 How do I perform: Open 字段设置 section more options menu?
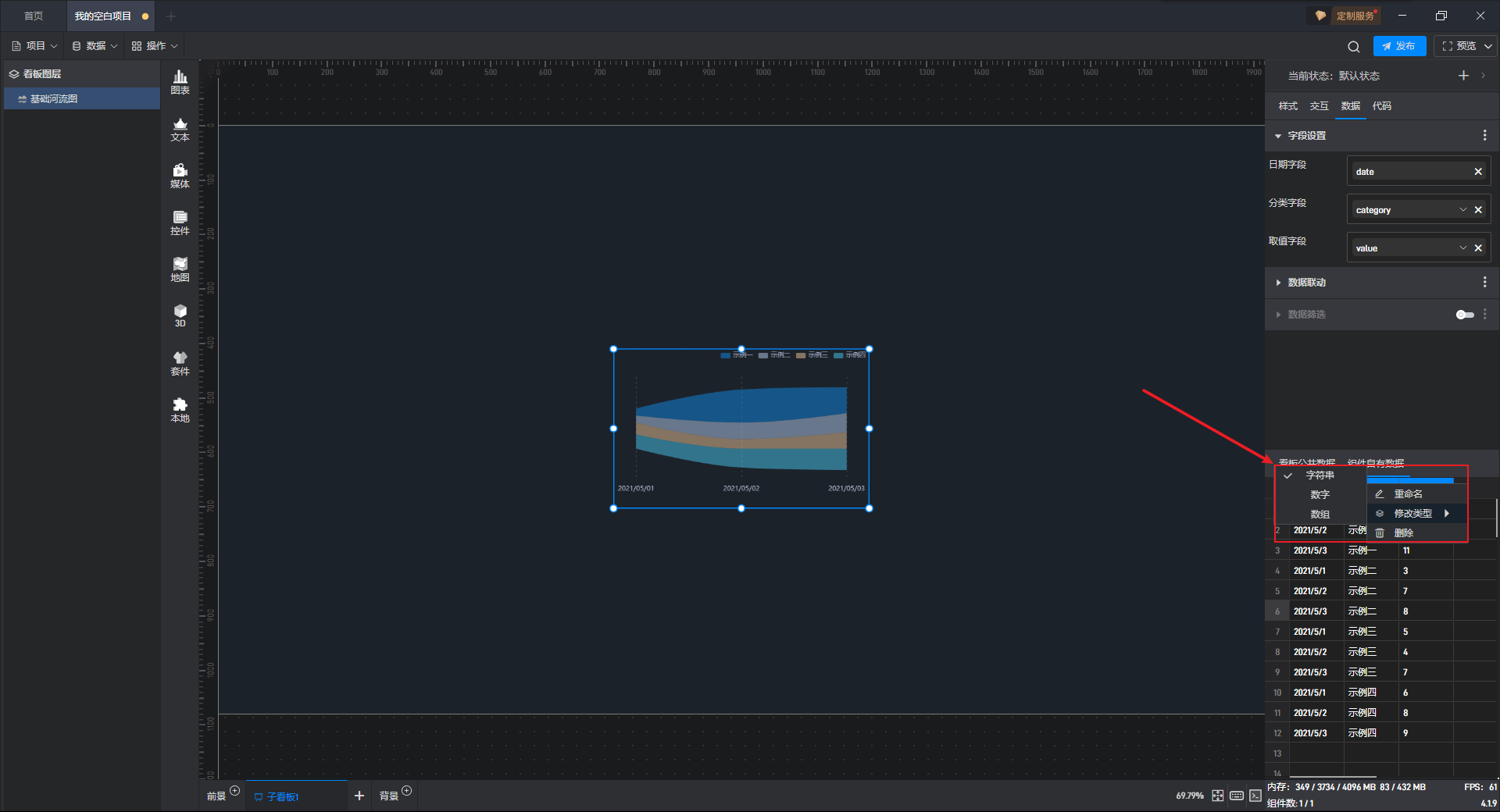point(1484,136)
